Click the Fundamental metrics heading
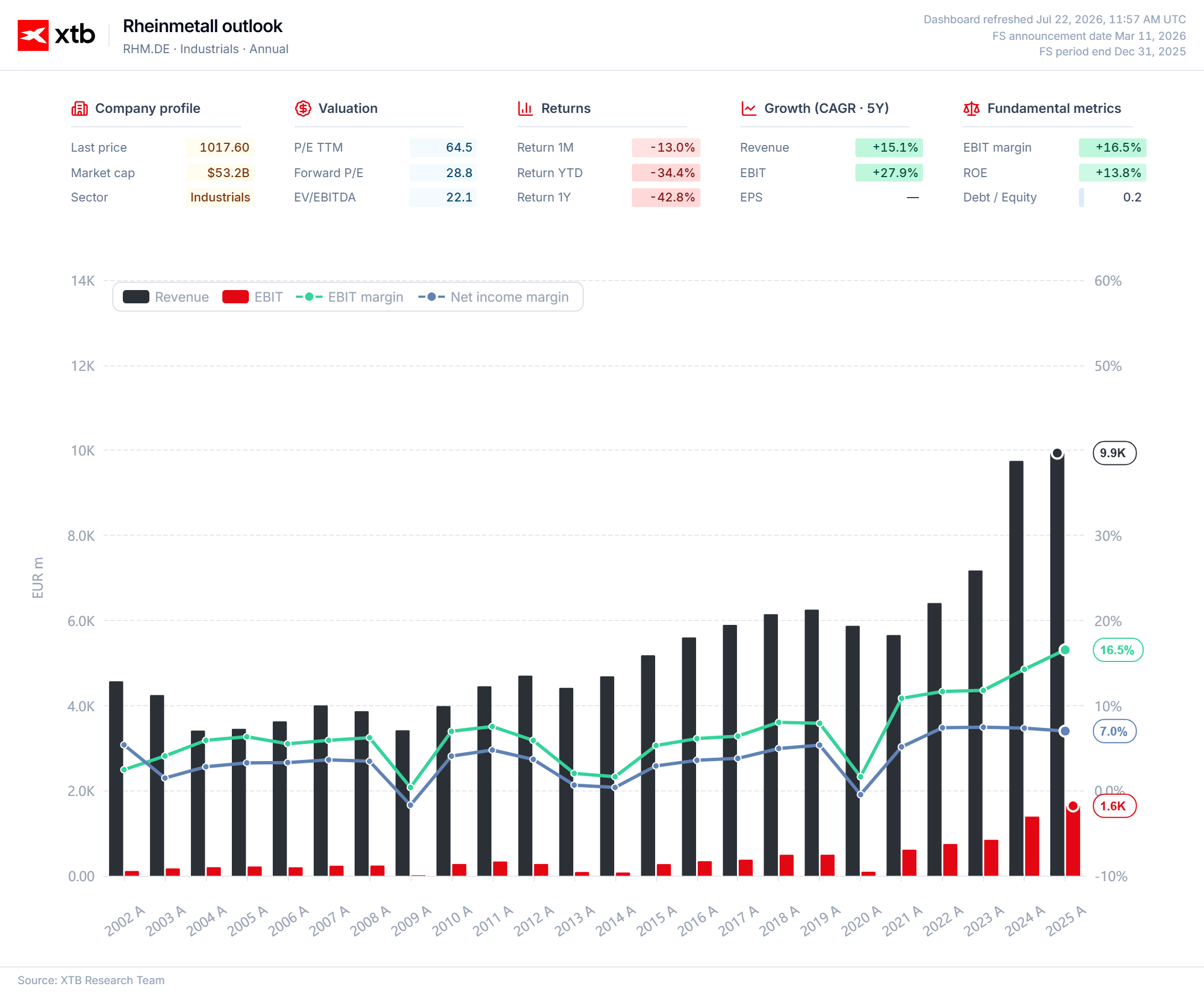This screenshot has height=993, width=1204. point(1053,108)
